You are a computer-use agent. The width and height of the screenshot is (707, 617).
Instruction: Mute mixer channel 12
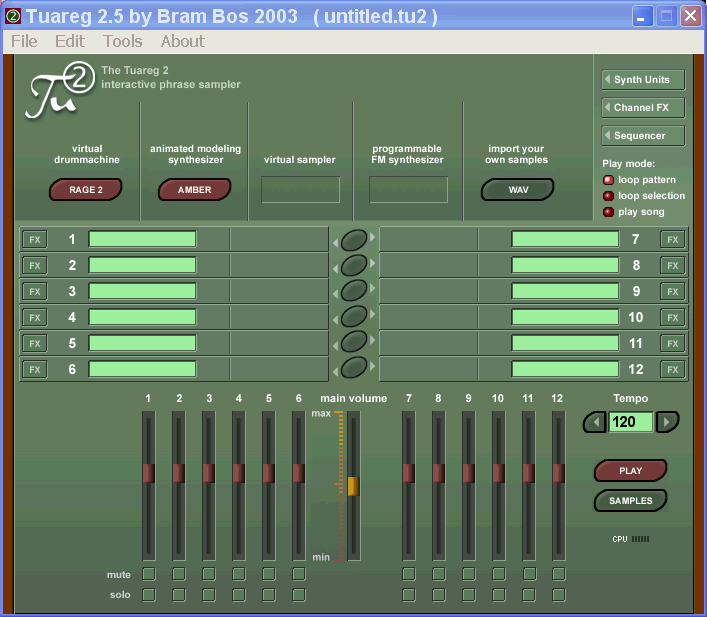click(x=559, y=574)
